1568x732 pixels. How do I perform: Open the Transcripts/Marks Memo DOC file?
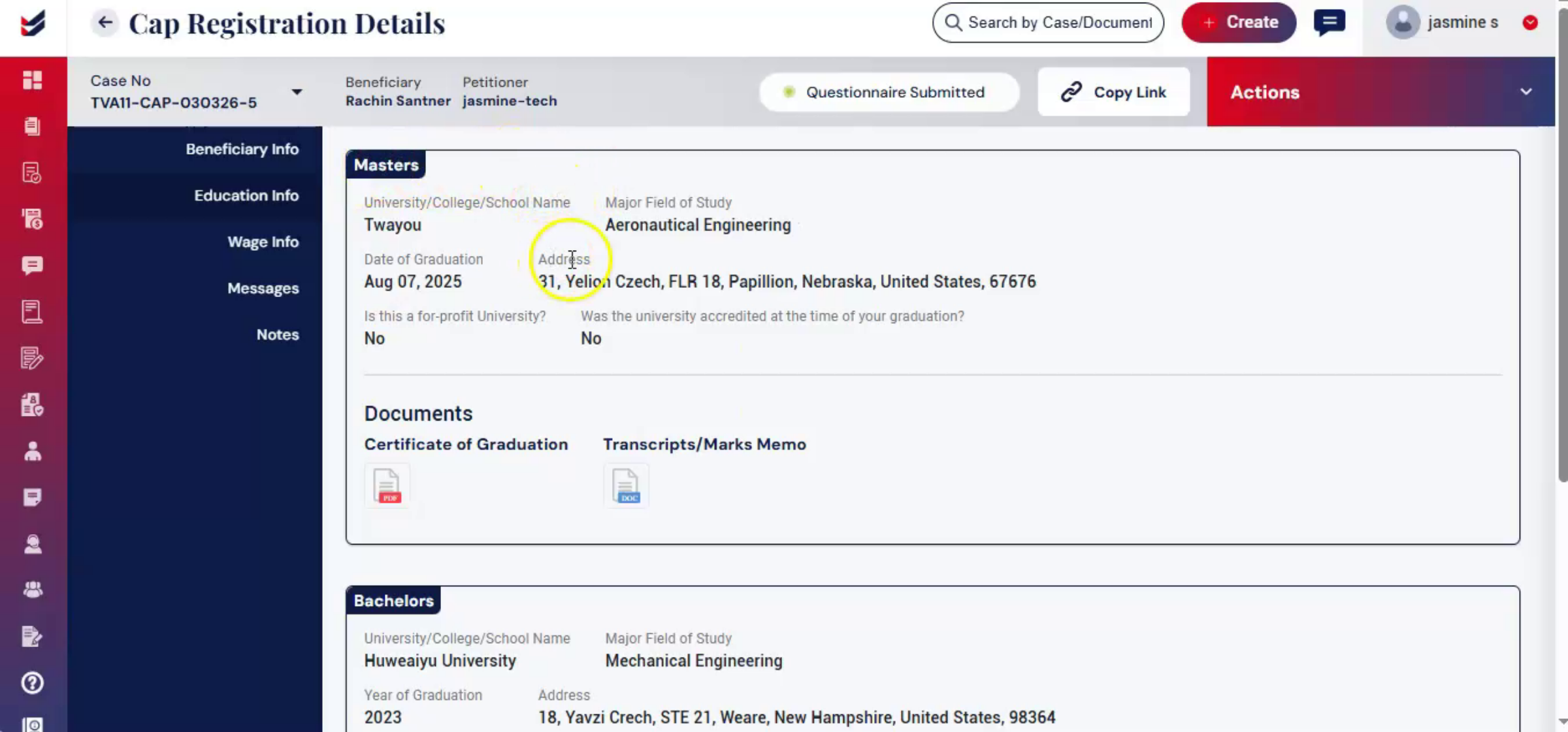pyautogui.click(x=626, y=486)
